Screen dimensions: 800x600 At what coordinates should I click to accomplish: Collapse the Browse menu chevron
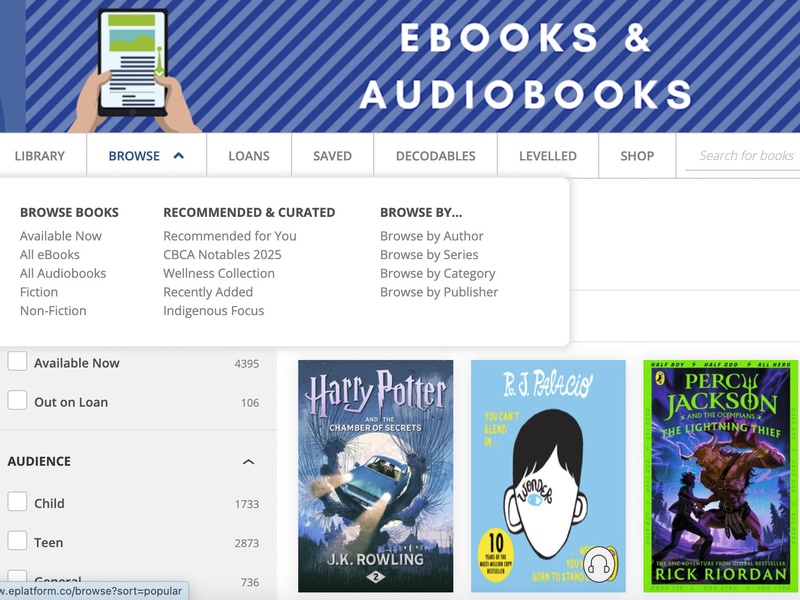tap(179, 156)
